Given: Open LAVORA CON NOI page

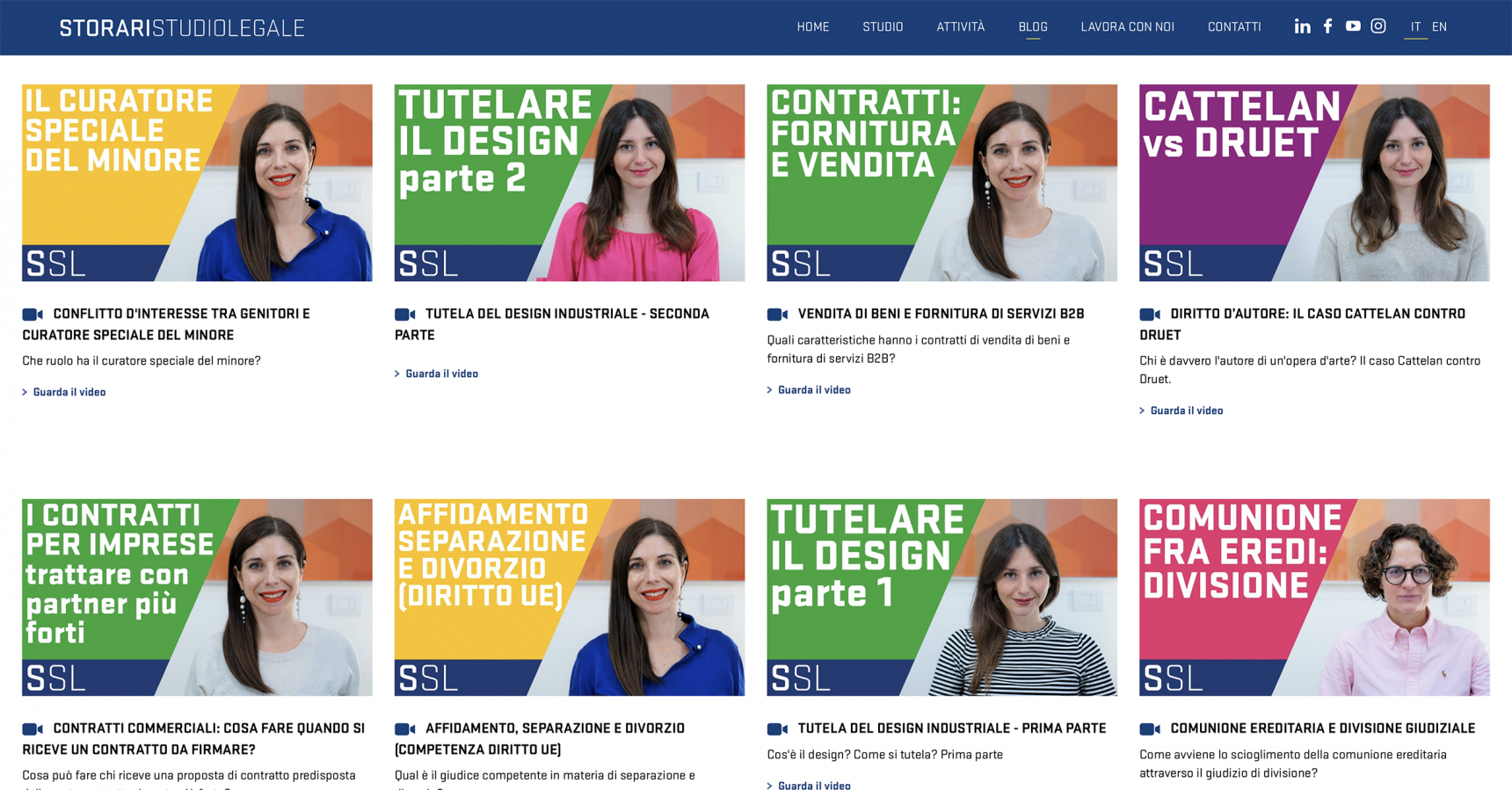Looking at the screenshot, I should (x=1127, y=27).
